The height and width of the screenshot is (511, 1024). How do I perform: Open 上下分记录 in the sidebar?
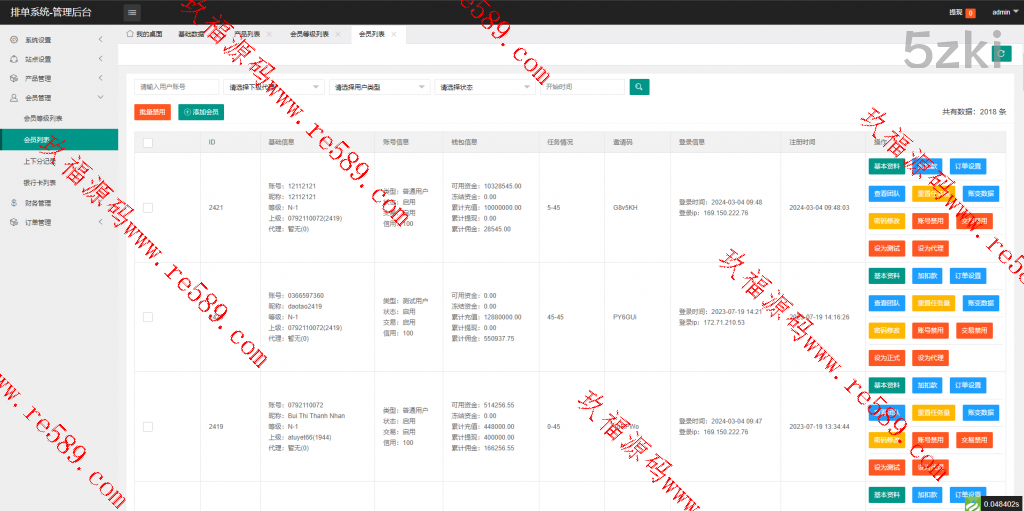(x=40, y=161)
